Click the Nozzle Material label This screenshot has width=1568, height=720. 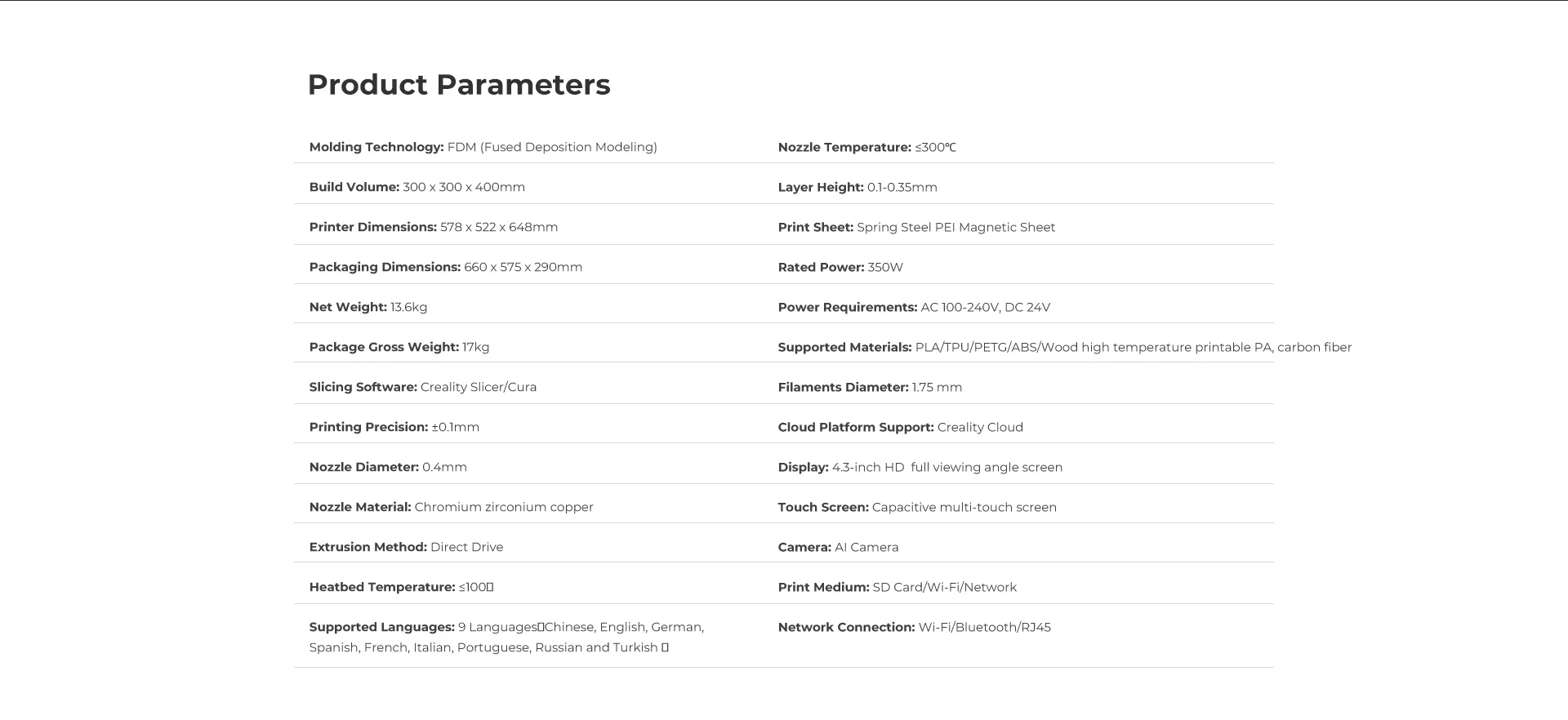pyautogui.click(x=359, y=507)
